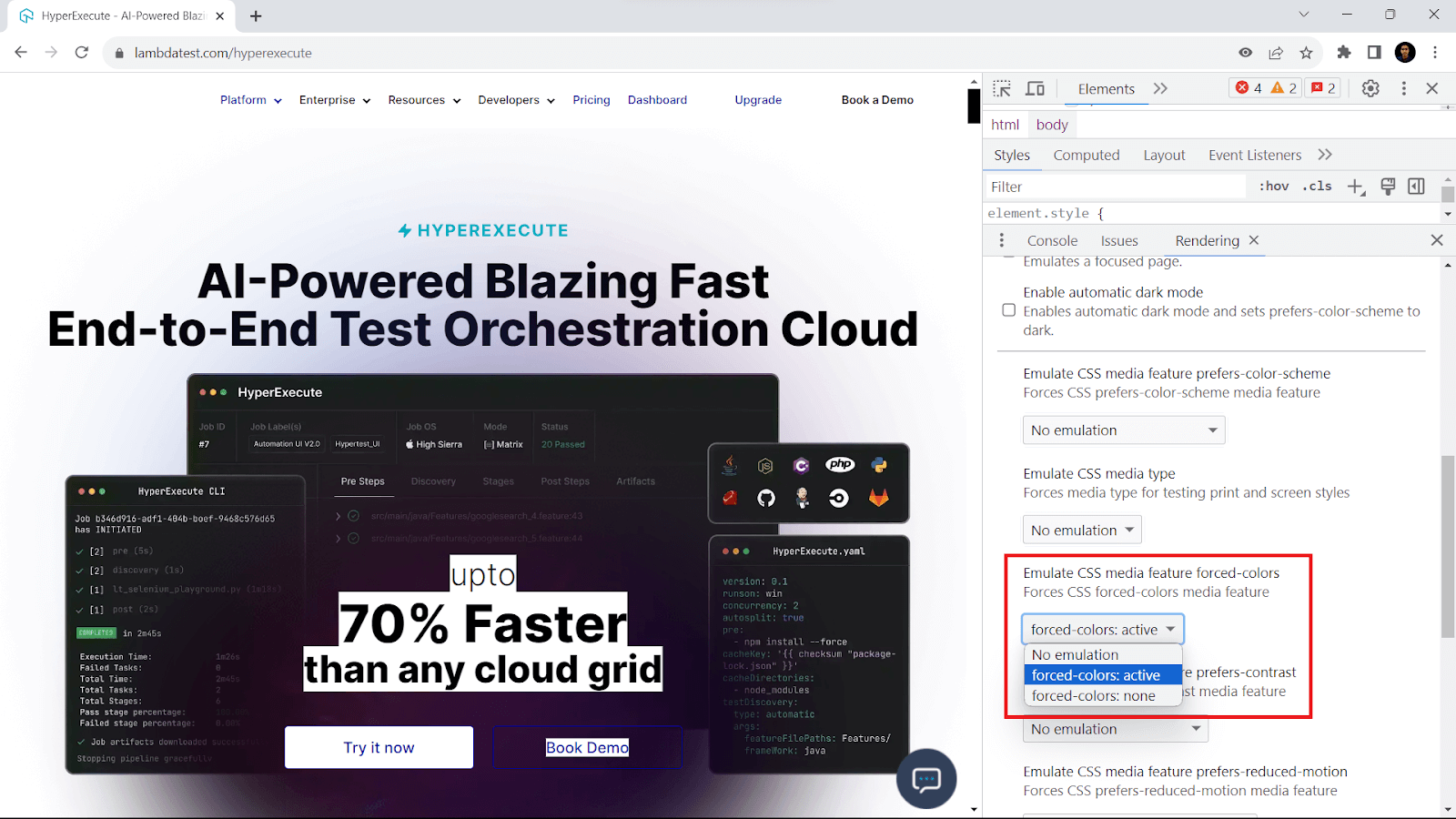Image resolution: width=1456 pixels, height=819 pixels.
Task: Open prefers-contrast emulation dropdown
Action: click(1116, 729)
